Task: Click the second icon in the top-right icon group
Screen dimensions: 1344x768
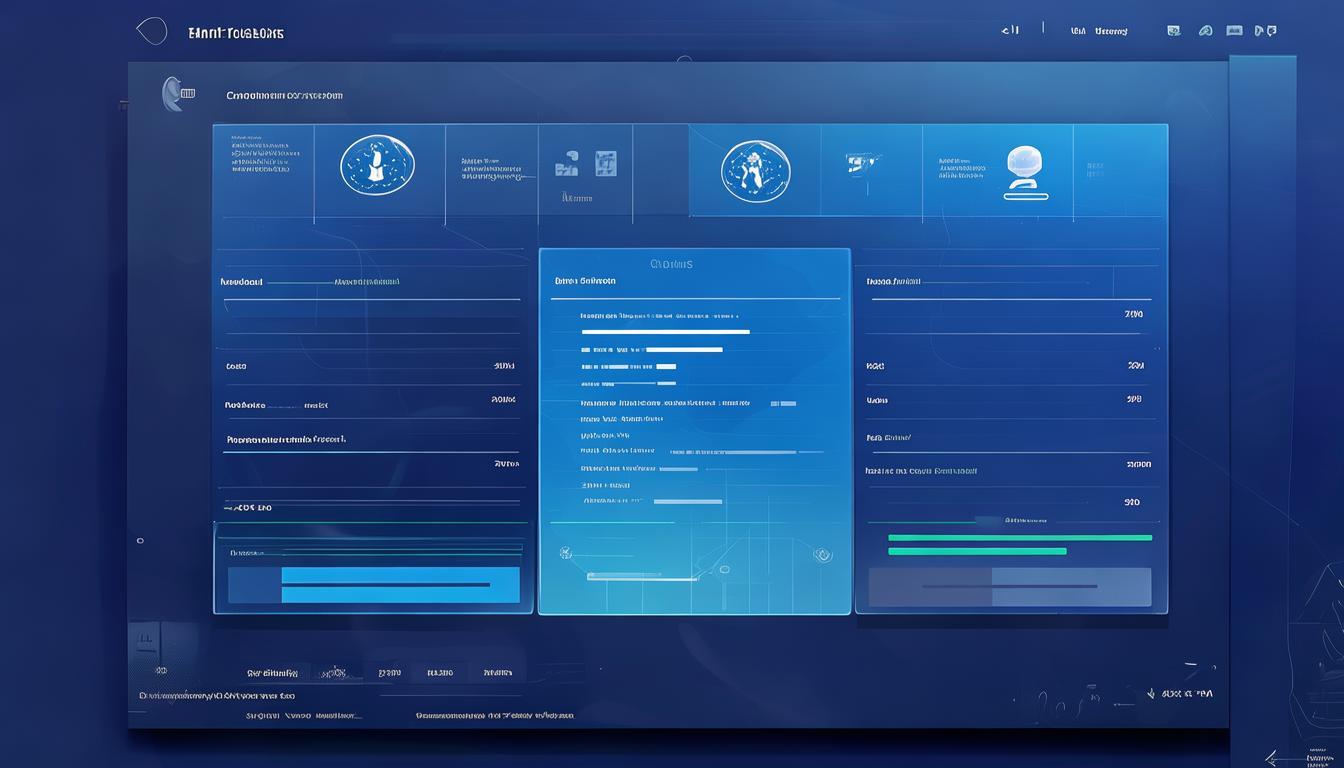Action: pos(1205,31)
